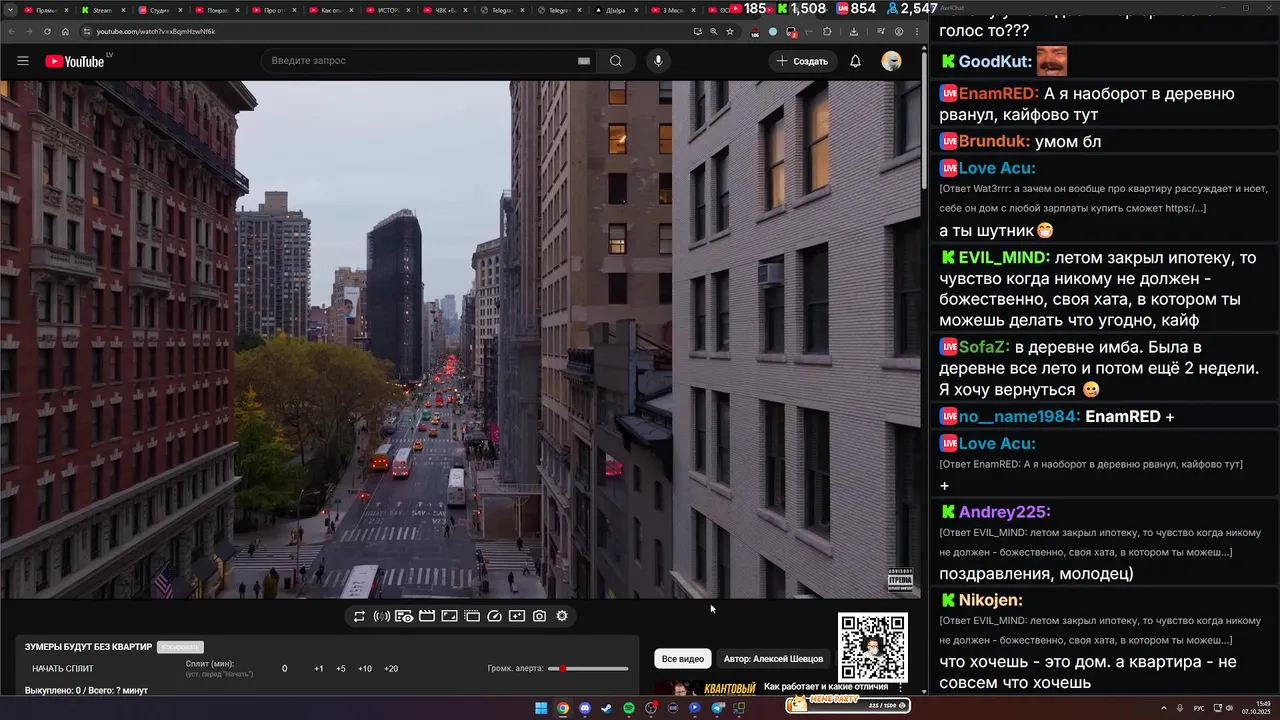
Task: Open the extension settings gear icon
Action: pos(562,616)
